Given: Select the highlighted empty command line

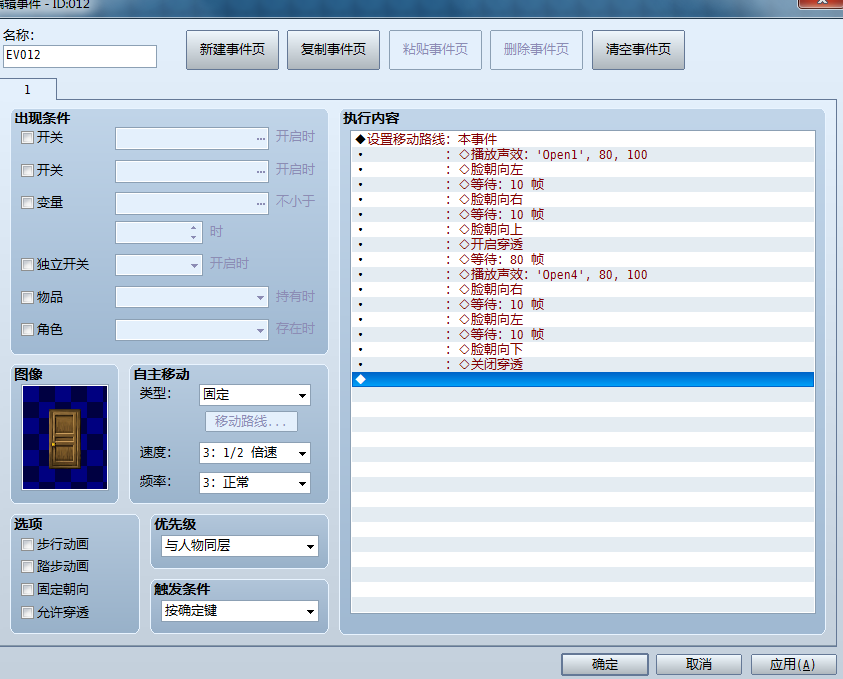Looking at the screenshot, I should (583, 380).
